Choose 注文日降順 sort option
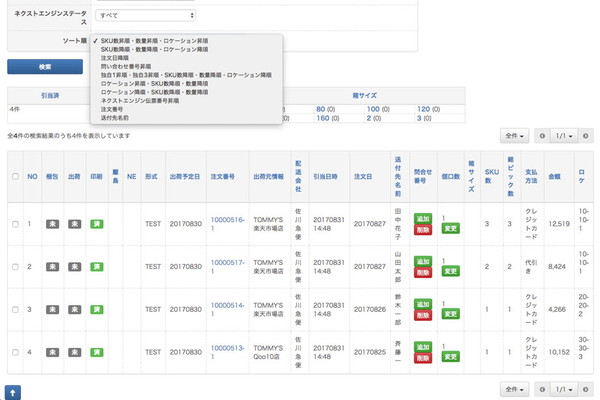 click(x=186, y=58)
